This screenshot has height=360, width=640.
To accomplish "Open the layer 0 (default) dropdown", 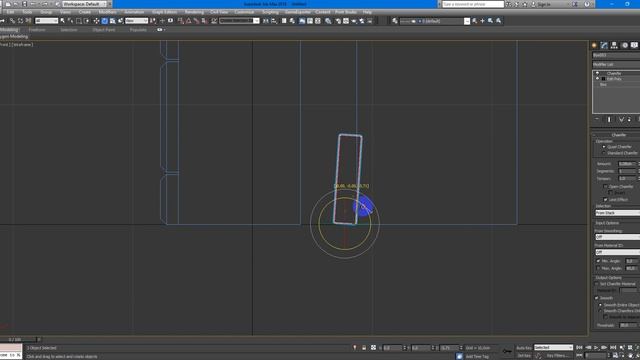I will point(435,21).
